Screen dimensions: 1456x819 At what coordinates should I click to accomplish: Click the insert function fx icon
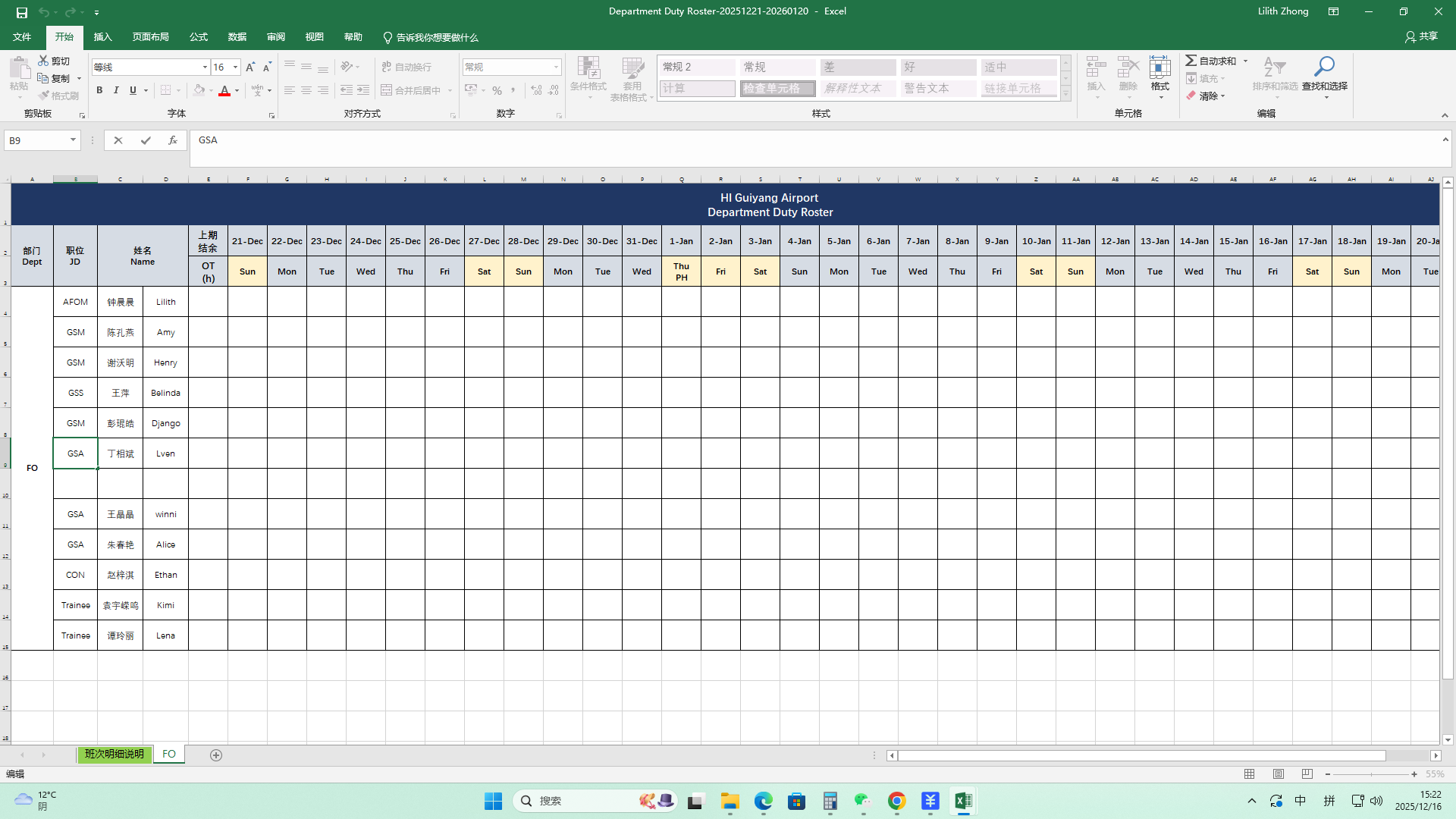pyautogui.click(x=173, y=140)
